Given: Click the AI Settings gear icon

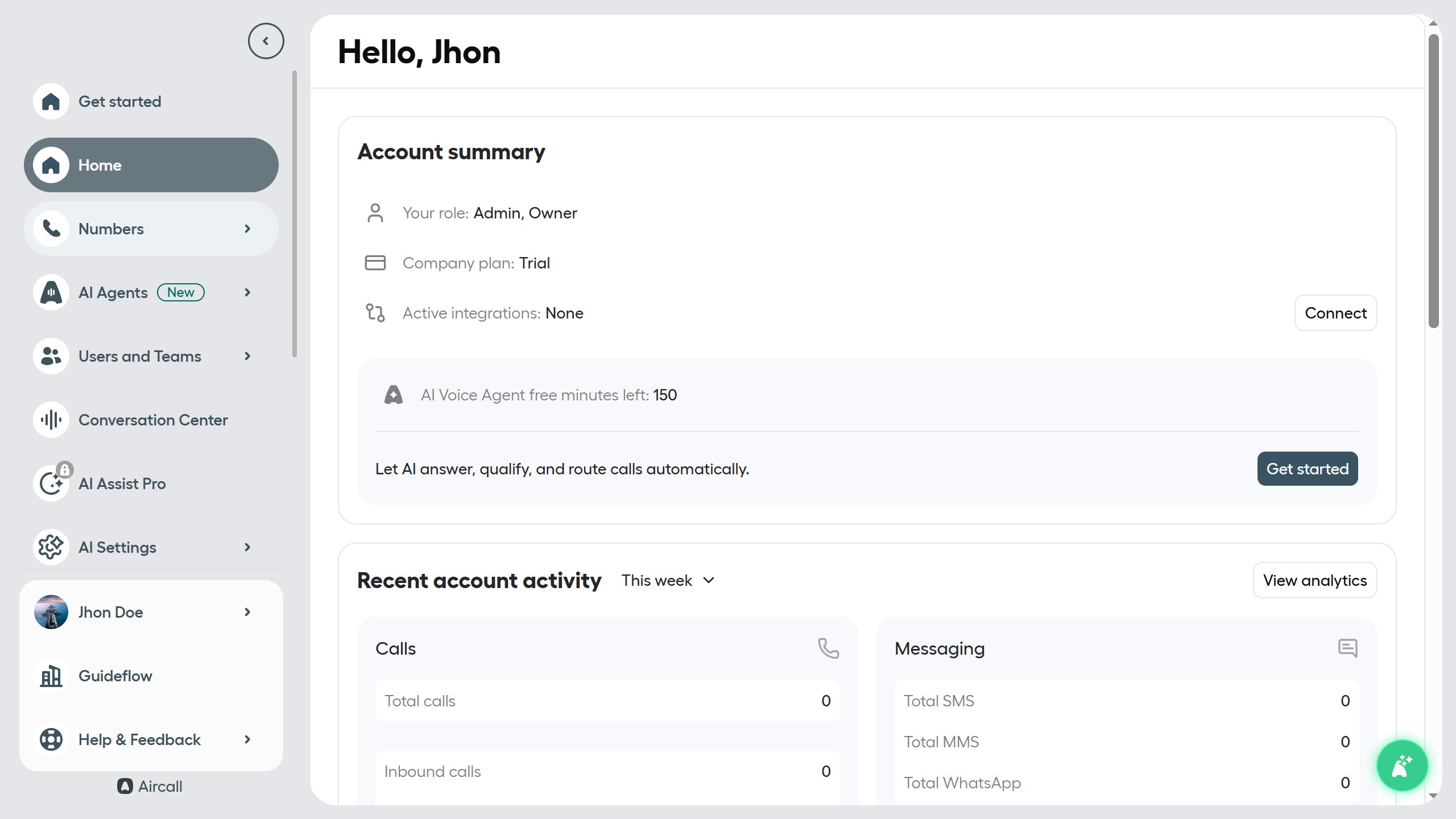Looking at the screenshot, I should pyautogui.click(x=51, y=547).
